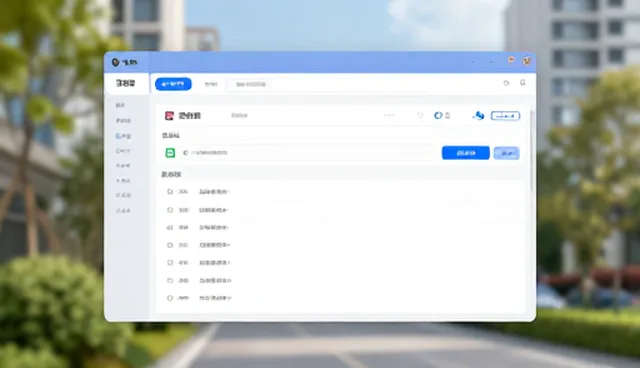Click the orange flag icon in the title bar
The height and width of the screenshot is (368, 640).
coord(511,60)
